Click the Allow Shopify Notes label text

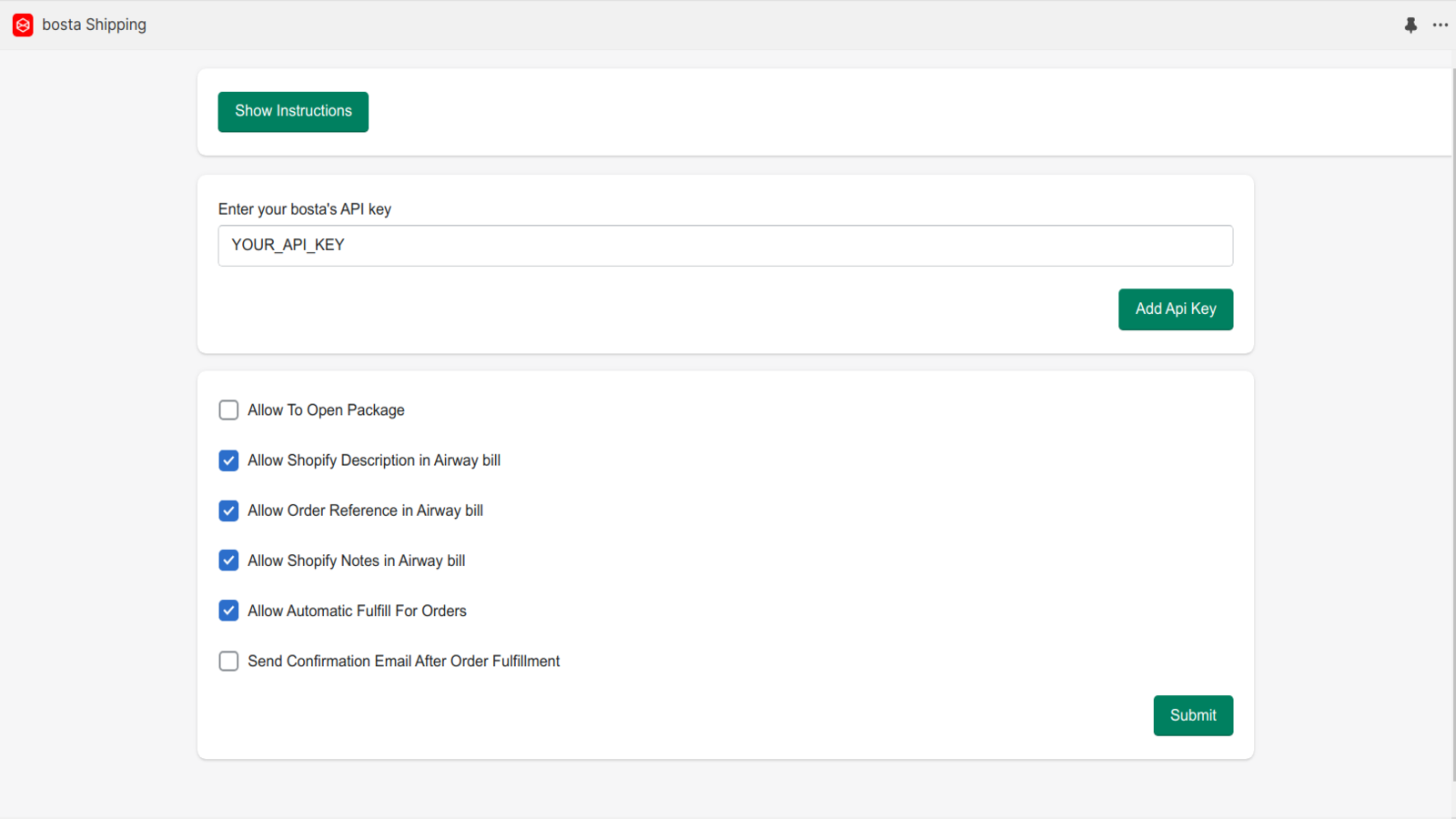point(356,561)
